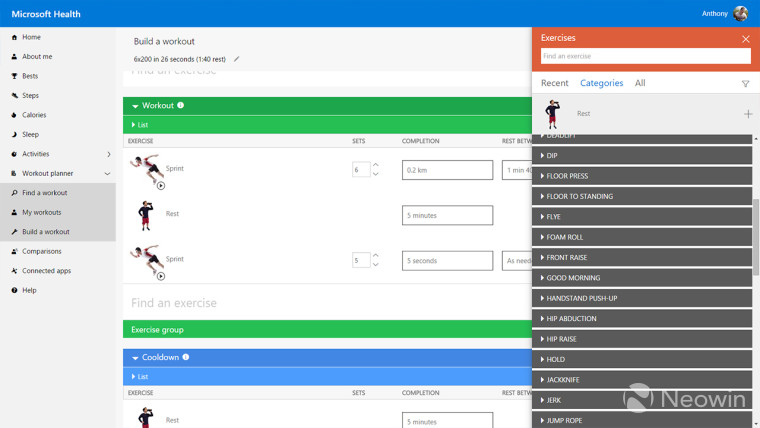The image size is (760, 428).
Task: Expand HIP RAISE category
Action: pos(642,339)
